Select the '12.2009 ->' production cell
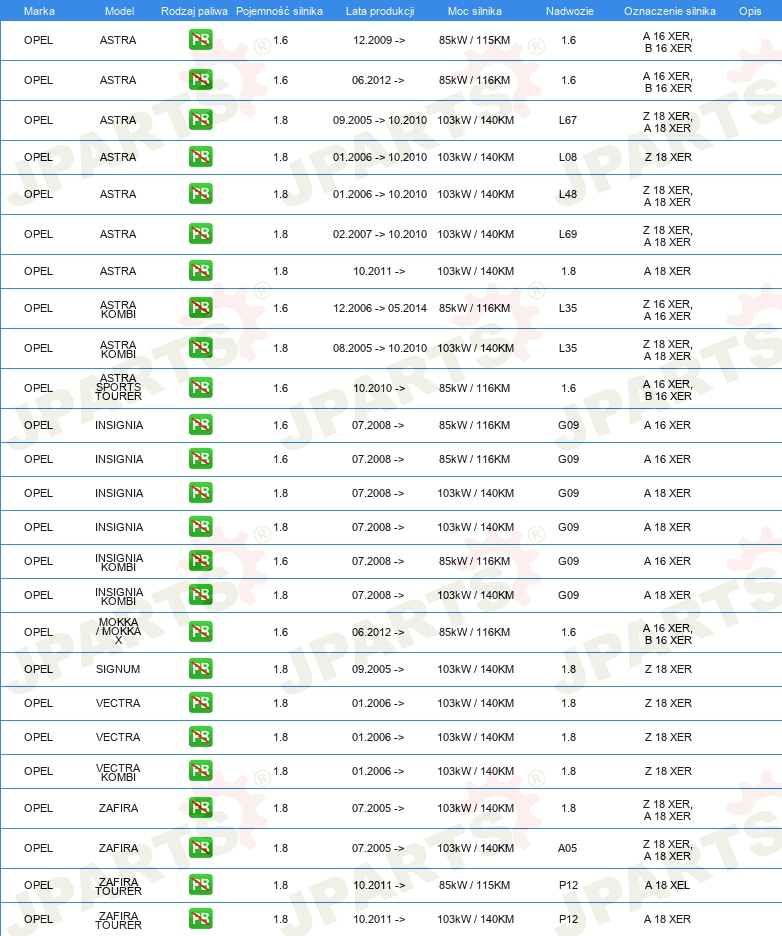The height and width of the screenshot is (936, 782). pyautogui.click(x=378, y=41)
